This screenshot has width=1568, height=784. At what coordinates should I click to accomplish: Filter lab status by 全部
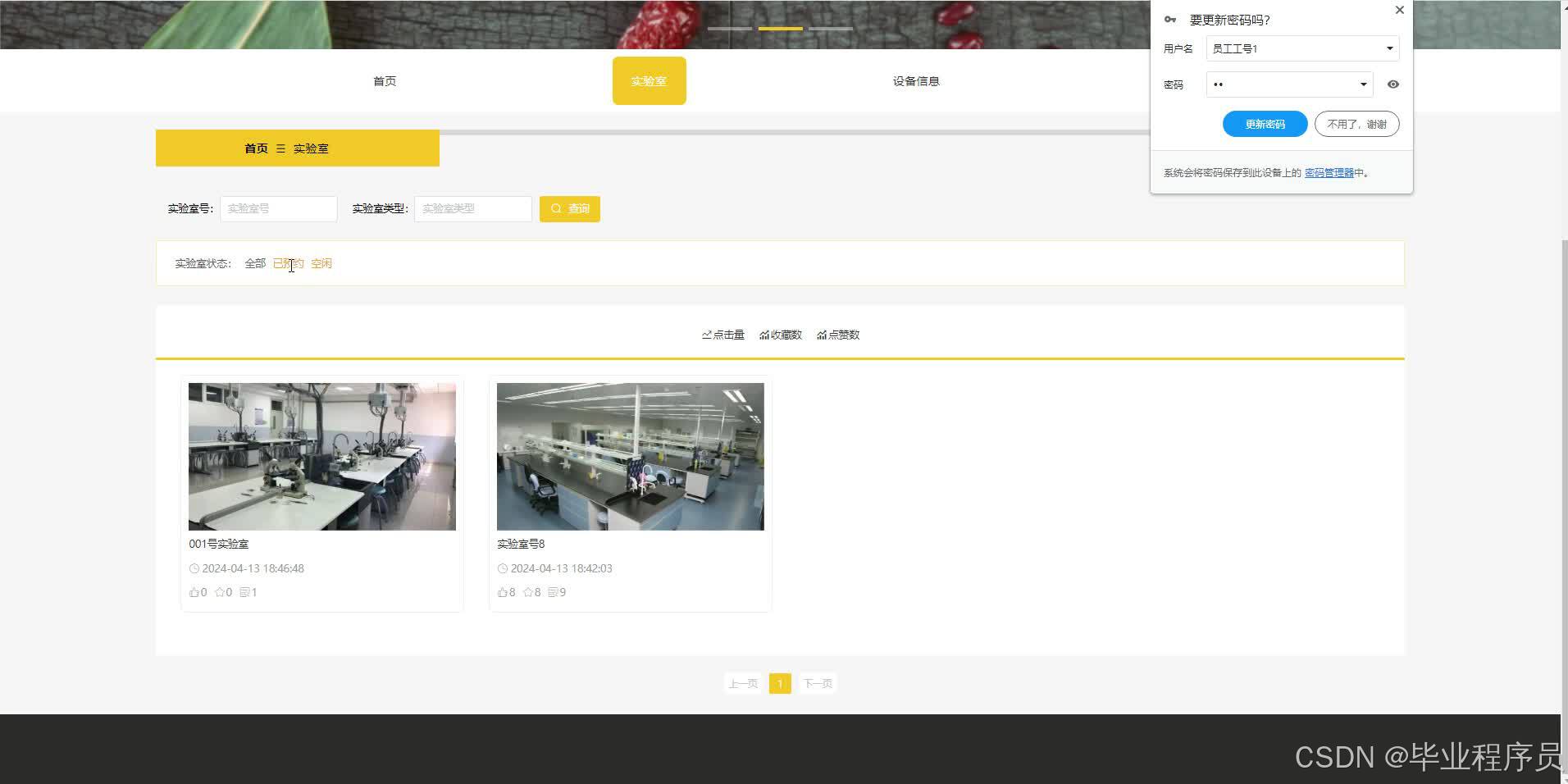(x=255, y=263)
